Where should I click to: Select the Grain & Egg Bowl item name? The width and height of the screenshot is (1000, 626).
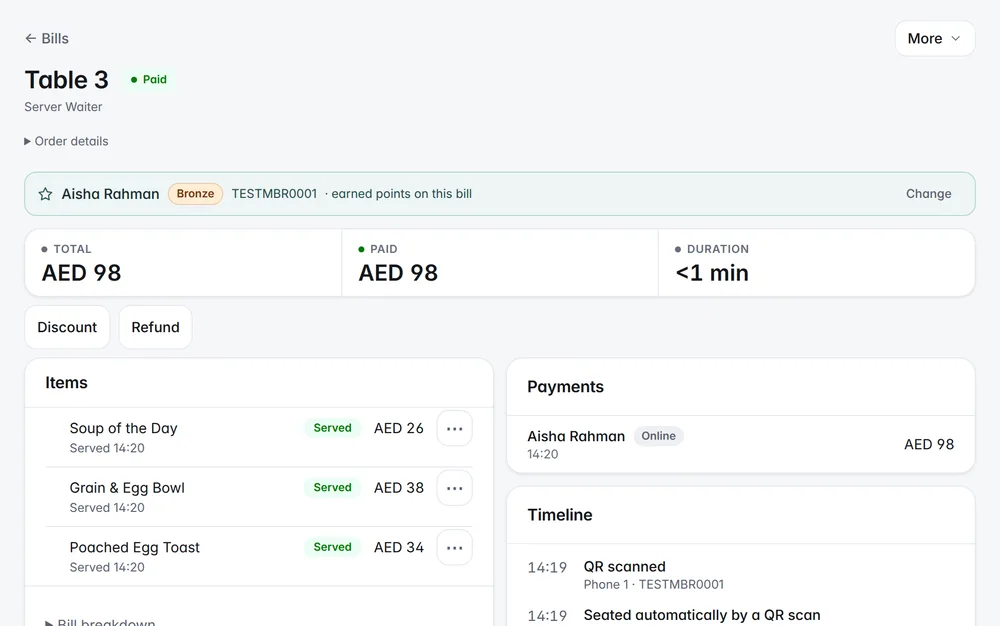(x=127, y=488)
